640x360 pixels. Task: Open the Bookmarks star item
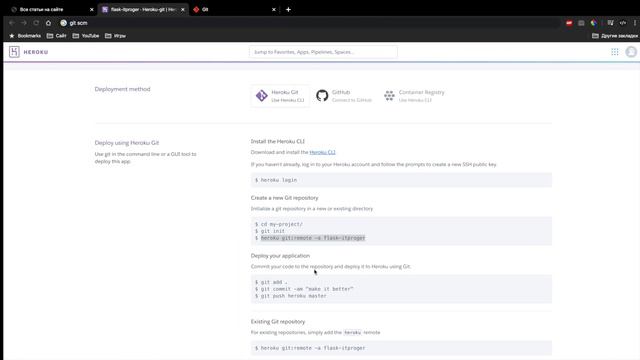point(25,36)
